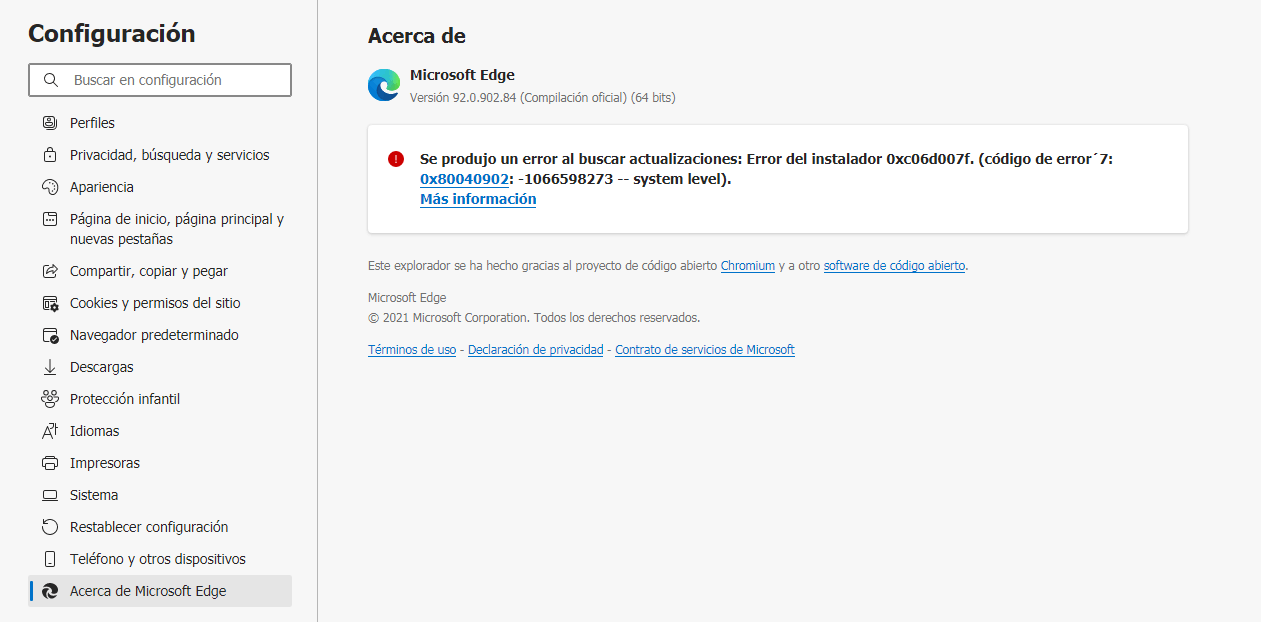Click the Compartir, copiar y pegar icon
Viewport: 1261px width, 622px height.
pos(50,271)
